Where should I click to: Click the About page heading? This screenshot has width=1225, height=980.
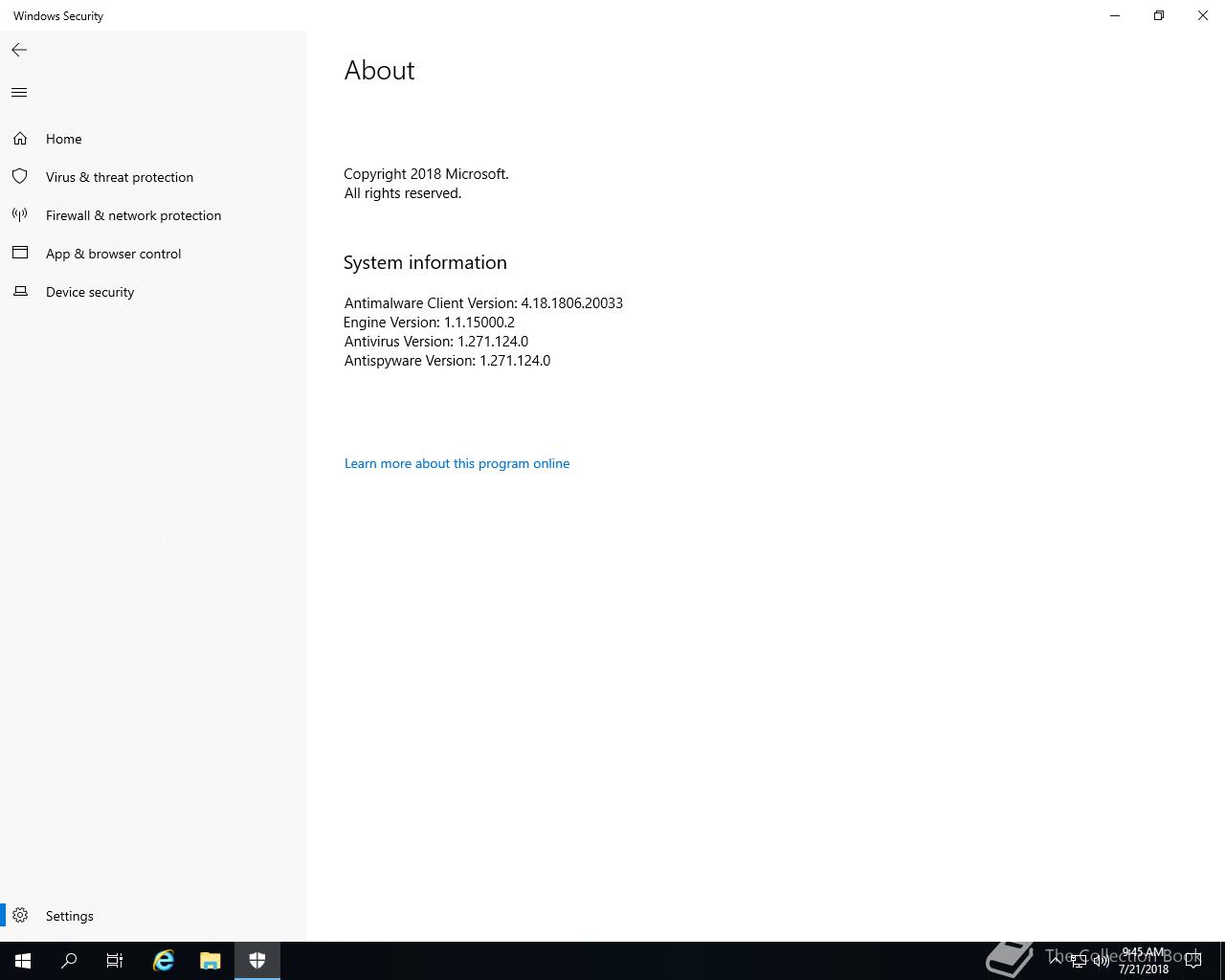[380, 71]
